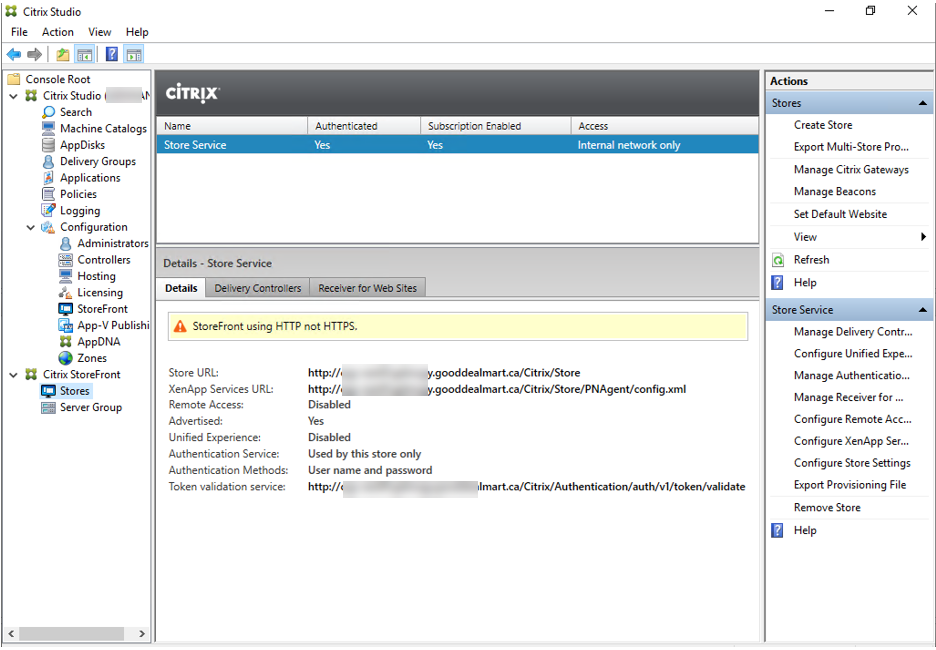Select the Details tab
This screenshot has height=650, width=936.
point(181,288)
